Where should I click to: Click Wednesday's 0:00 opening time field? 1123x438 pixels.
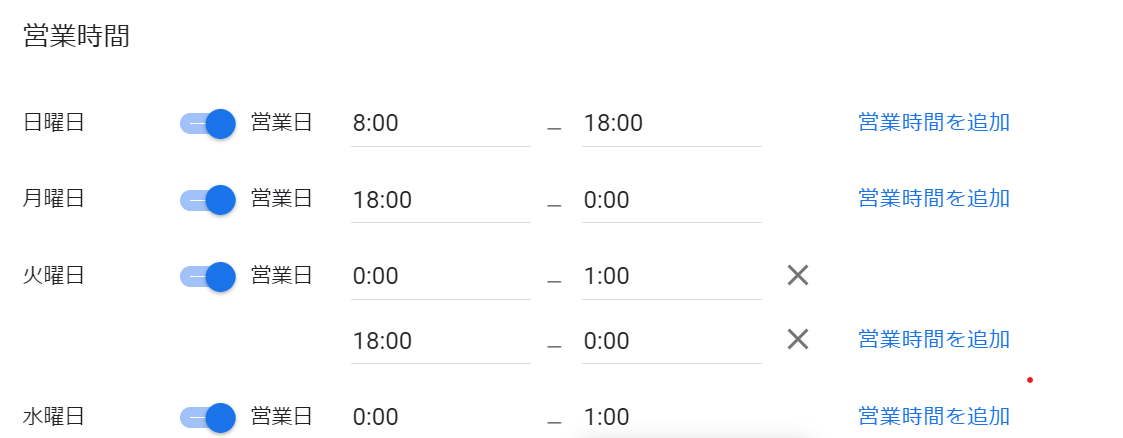coord(440,418)
